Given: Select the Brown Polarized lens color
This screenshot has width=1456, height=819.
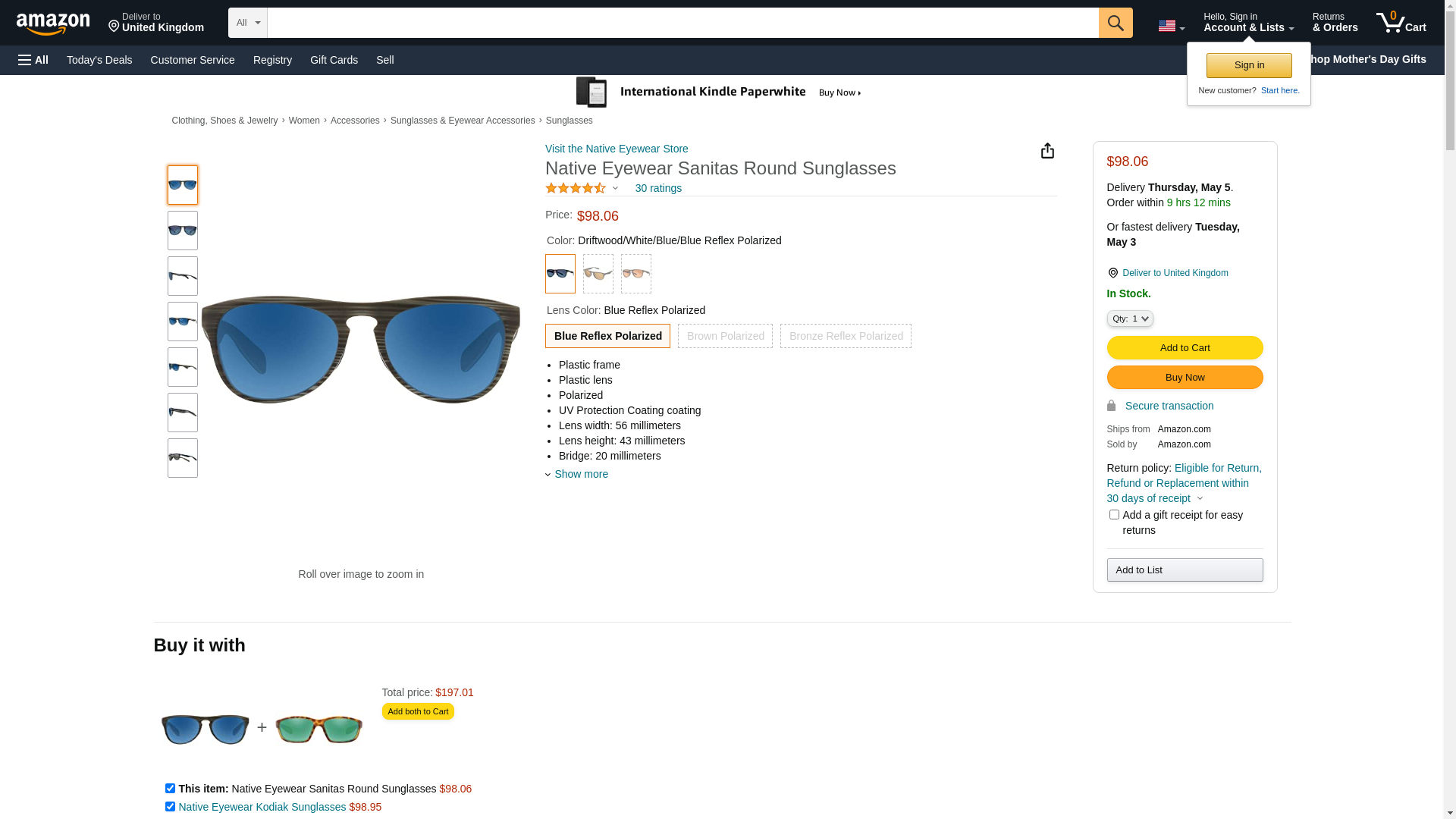Looking at the screenshot, I should tap(725, 336).
